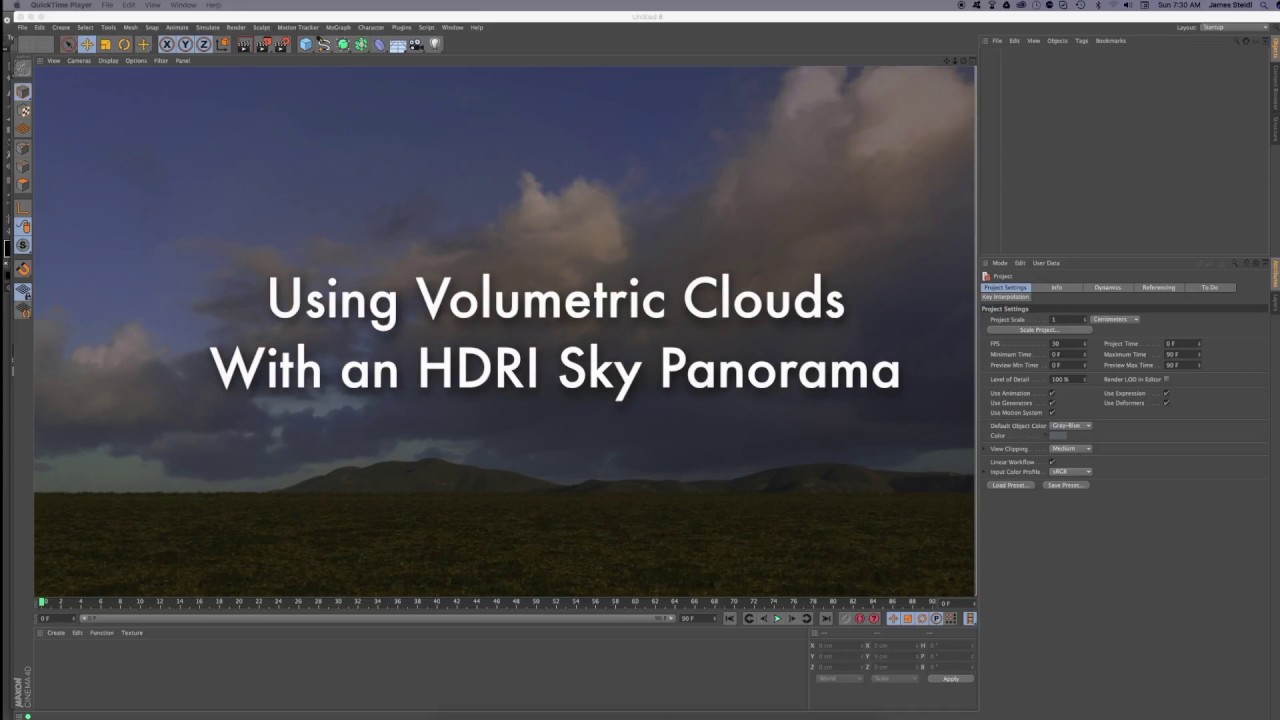Viewport: 1280px width, 720px height.
Task: Toggle the Z axis lock
Action: click(204, 44)
